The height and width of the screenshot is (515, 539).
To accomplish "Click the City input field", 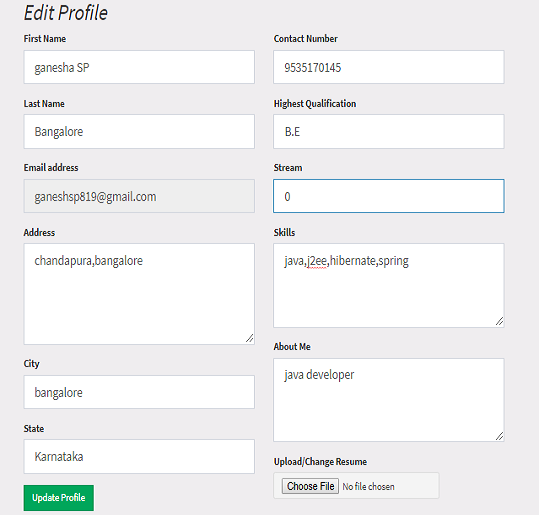I will coord(139,392).
